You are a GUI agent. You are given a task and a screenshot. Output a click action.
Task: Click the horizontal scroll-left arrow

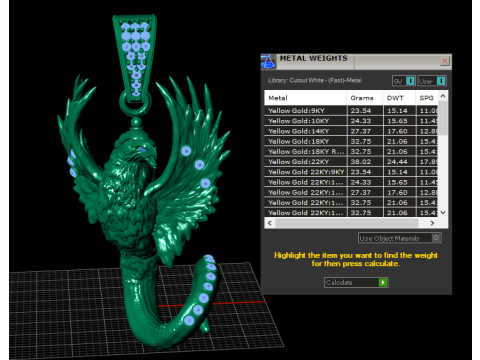[270, 223]
